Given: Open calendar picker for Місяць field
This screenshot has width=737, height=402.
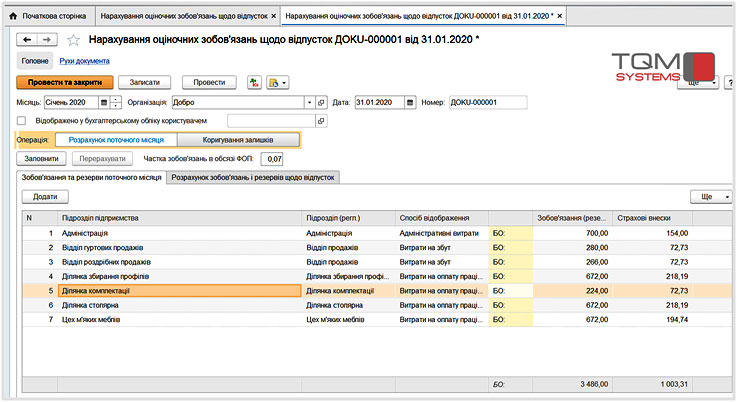Looking at the screenshot, I should point(103,102).
